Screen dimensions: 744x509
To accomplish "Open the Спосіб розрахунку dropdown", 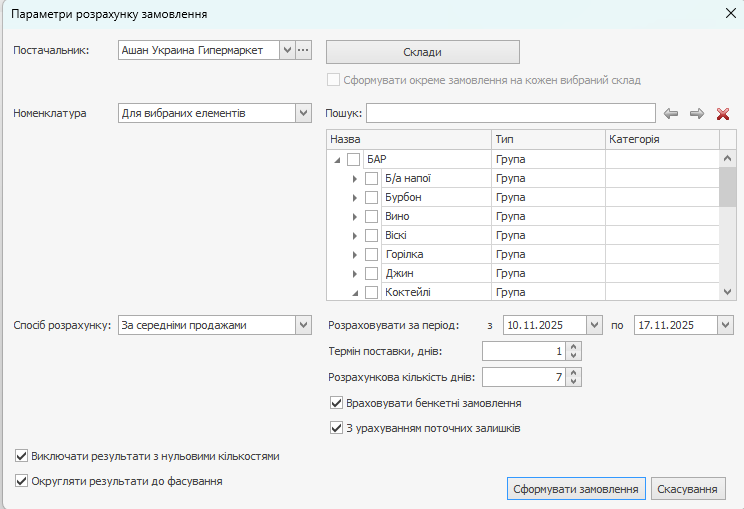I will click(x=303, y=325).
